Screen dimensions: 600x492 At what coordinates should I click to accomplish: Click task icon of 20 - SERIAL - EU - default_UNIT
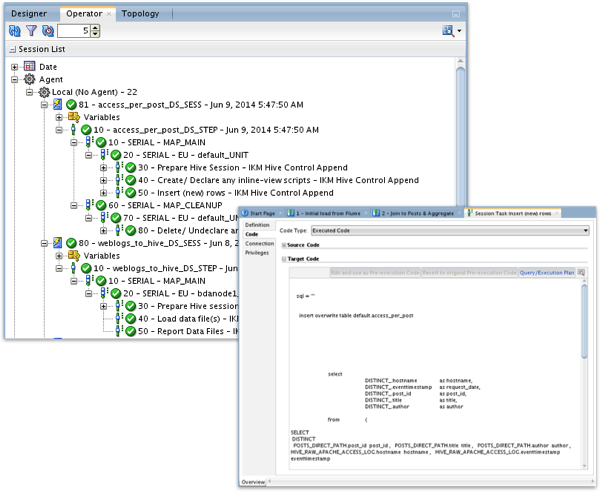coord(104,155)
